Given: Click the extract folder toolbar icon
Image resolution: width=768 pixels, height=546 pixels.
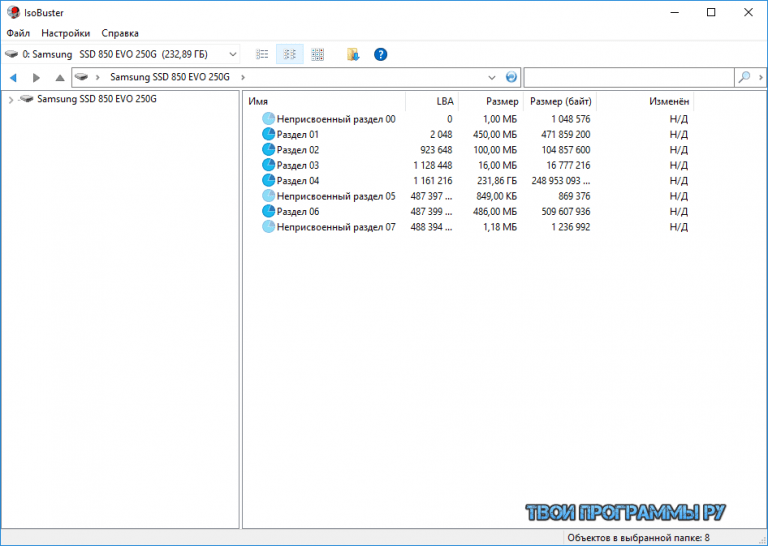Looking at the screenshot, I should click(x=353, y=54).
